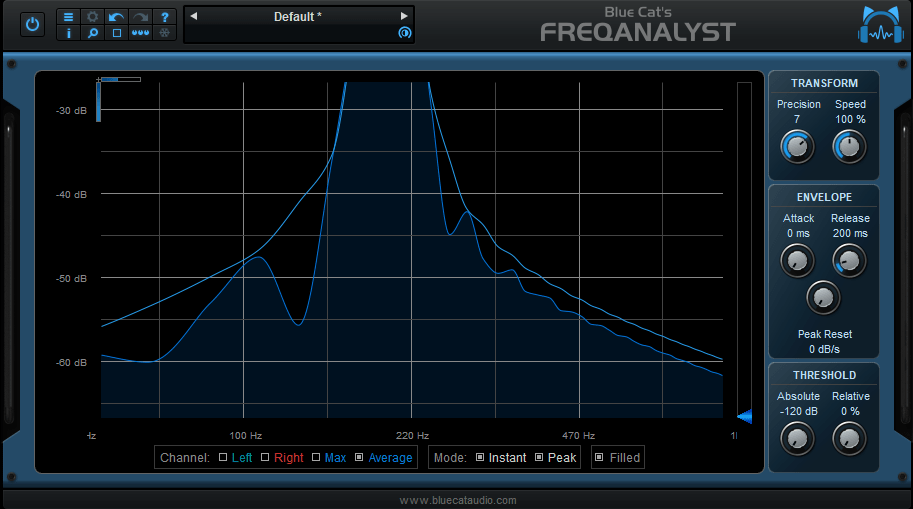Click the Precision knob
This screenshot has width=913, height=509.
797,147
